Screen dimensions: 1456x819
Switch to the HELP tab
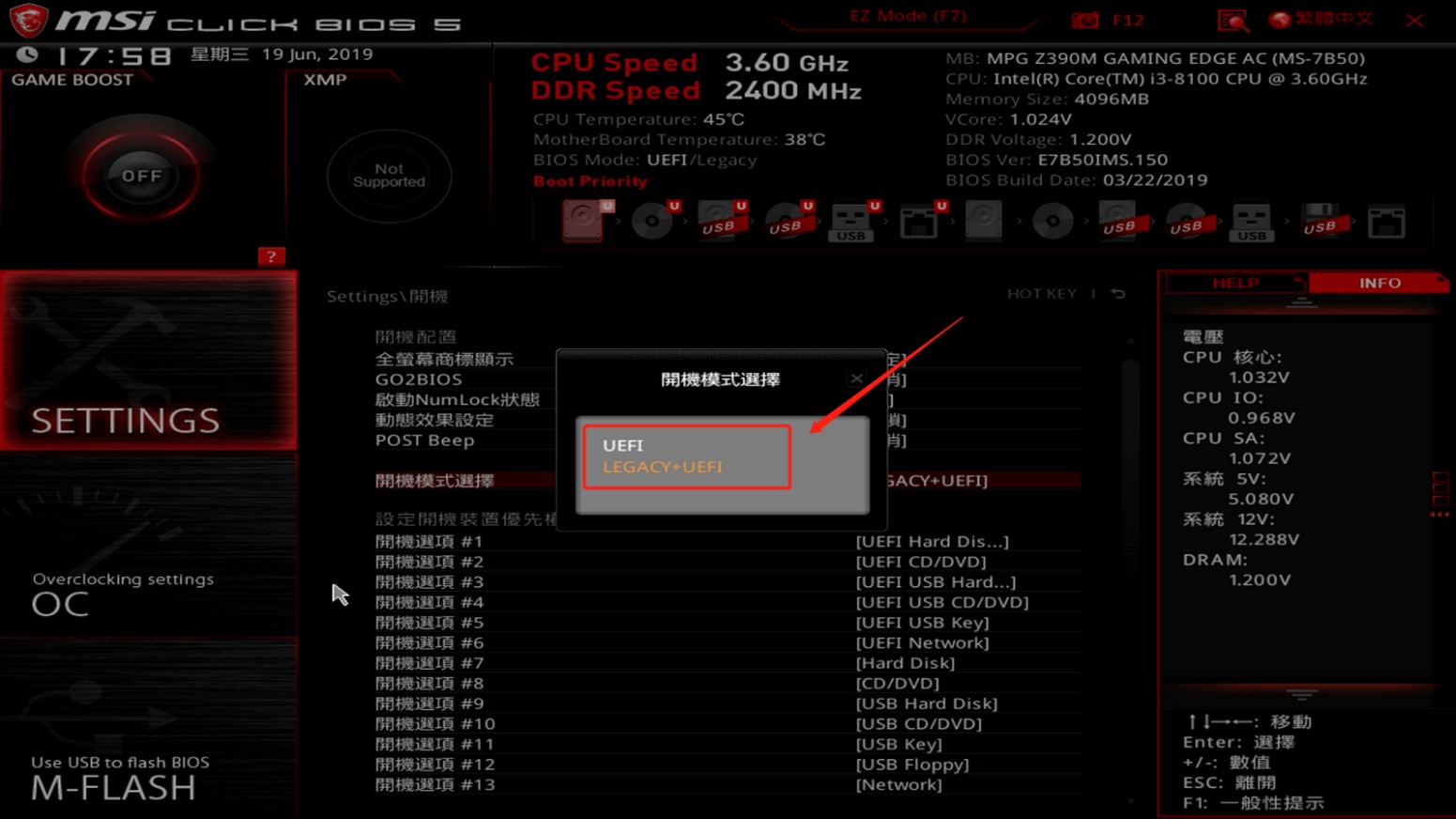click(1235, 283)
